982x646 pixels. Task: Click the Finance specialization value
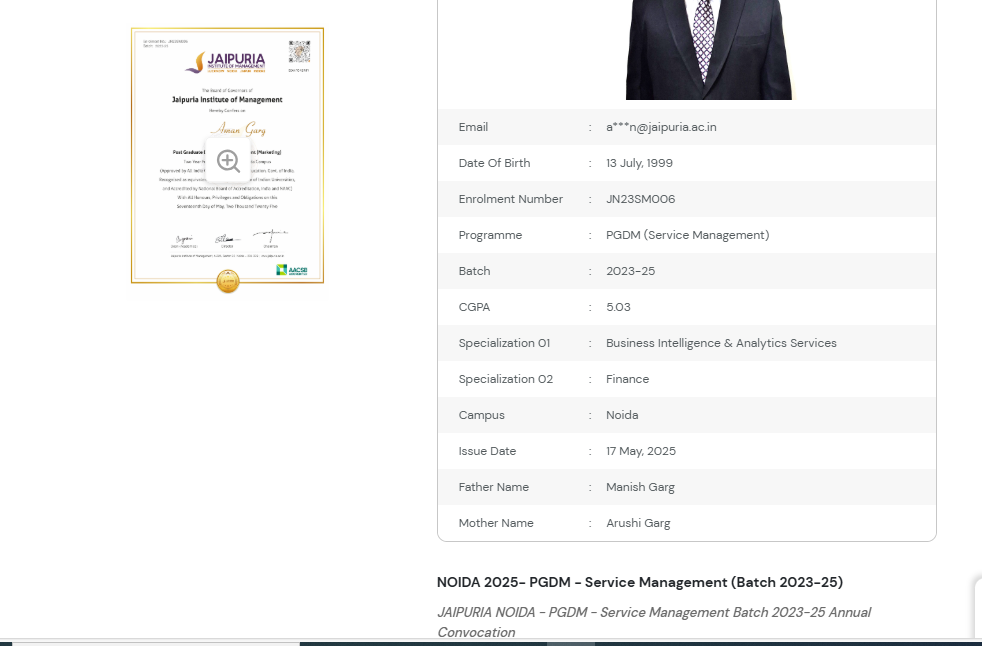pos(627,379)
